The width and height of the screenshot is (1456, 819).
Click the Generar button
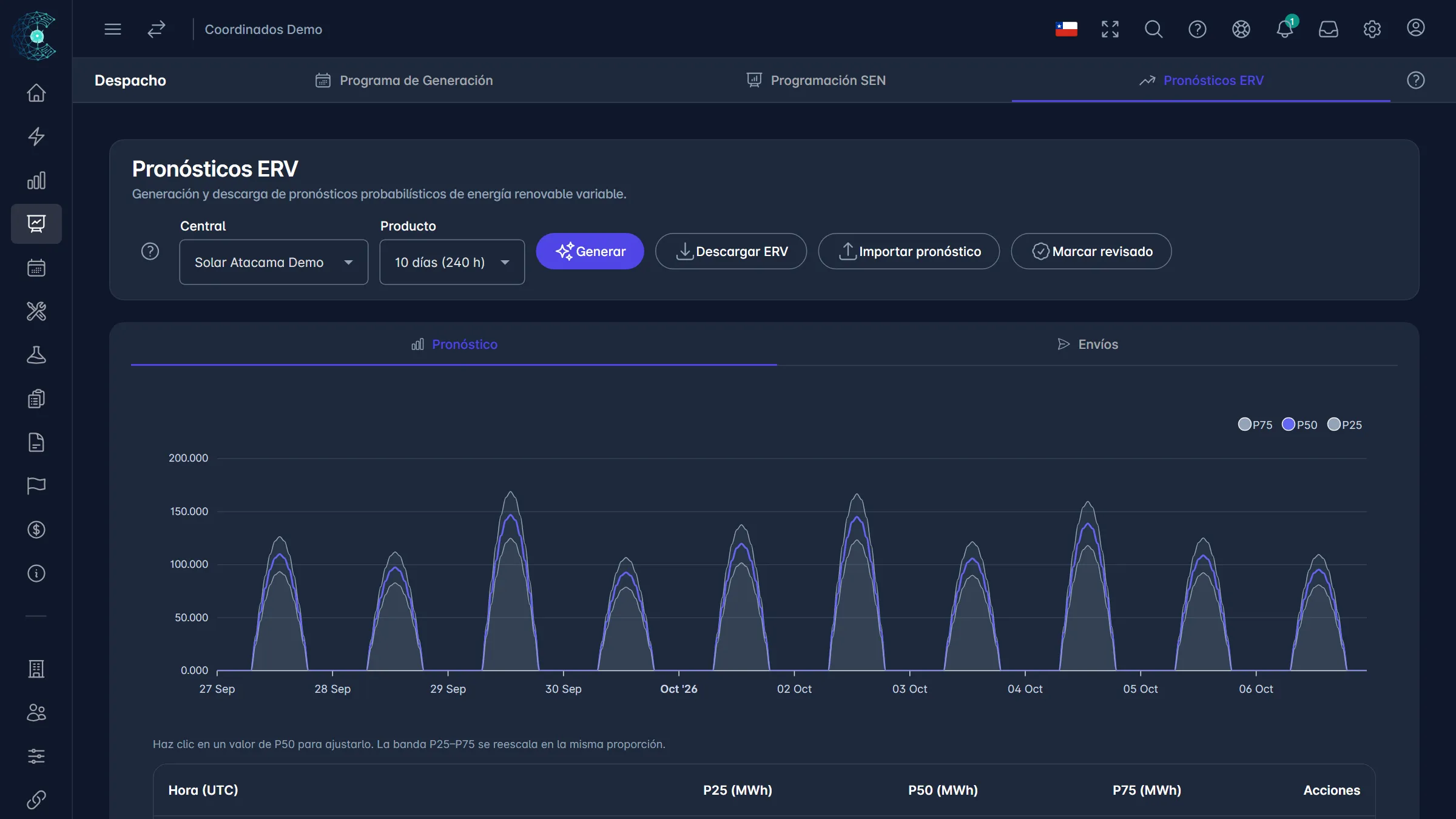coord(590,251)
